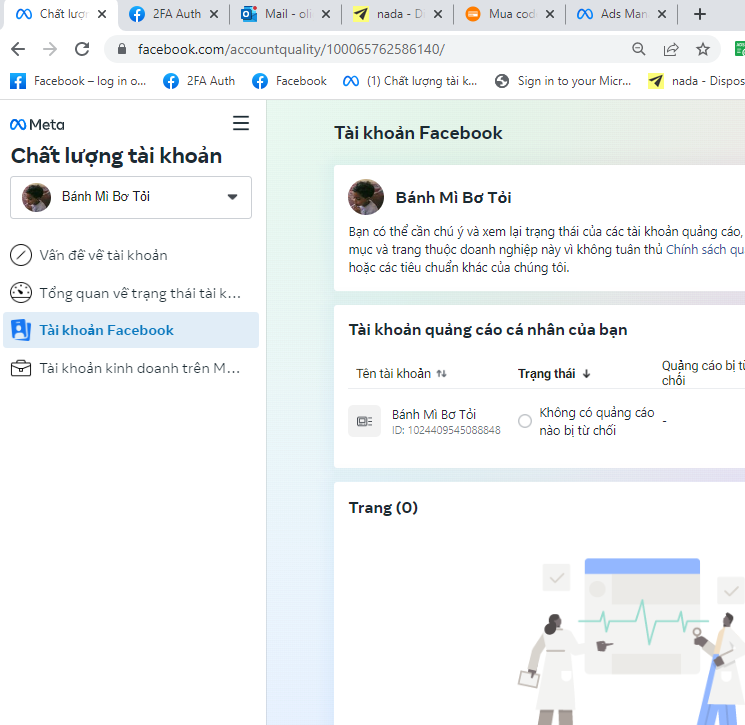Expand the Bánh Mì Bơ Tỏi account dropdown
The width and height of the screenshot is (745, 725).
tap(131, 197)
